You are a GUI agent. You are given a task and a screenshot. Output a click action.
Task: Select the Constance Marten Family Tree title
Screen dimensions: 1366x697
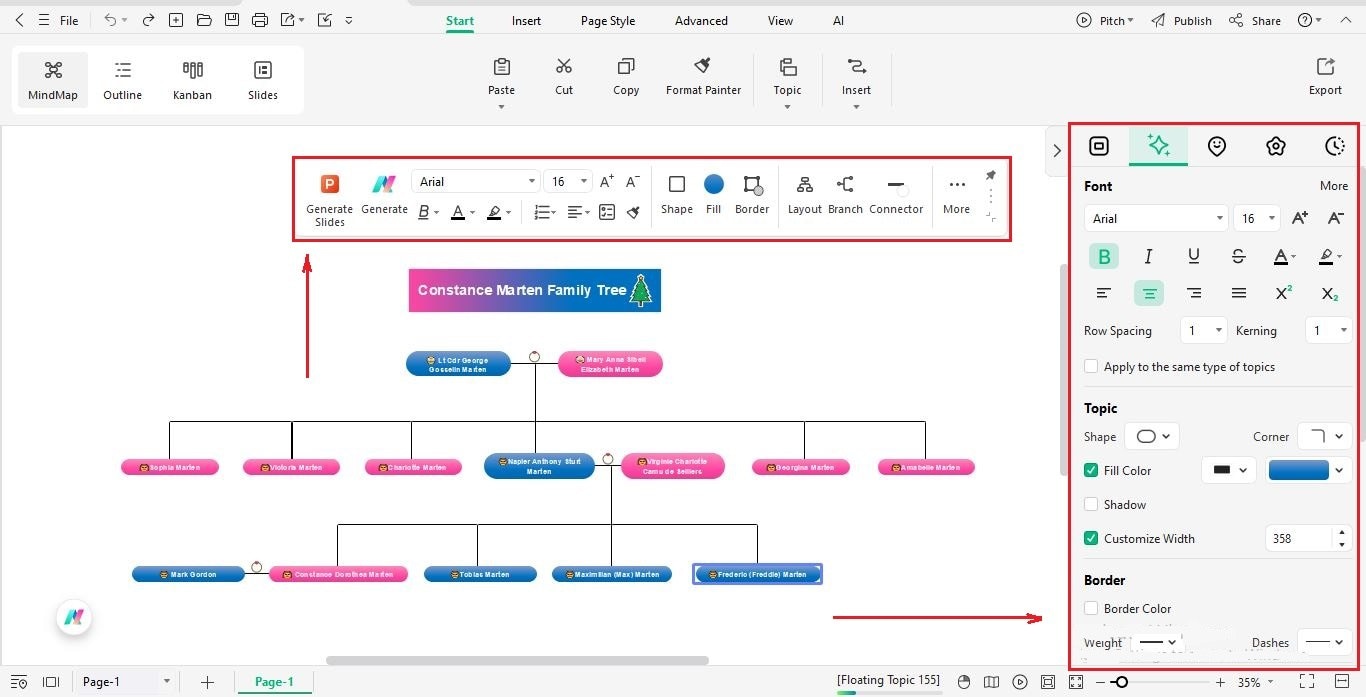point(535,290)
